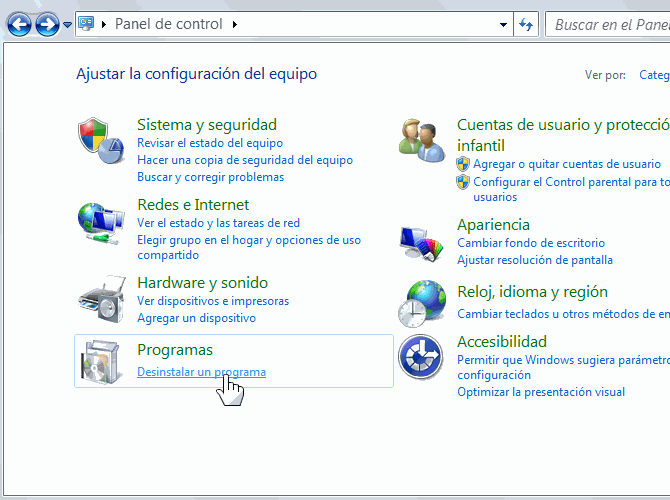The height and width of the screenshot is (500, 670).
Task: Open the Redes e Internet category
Action: pos(193,205)
